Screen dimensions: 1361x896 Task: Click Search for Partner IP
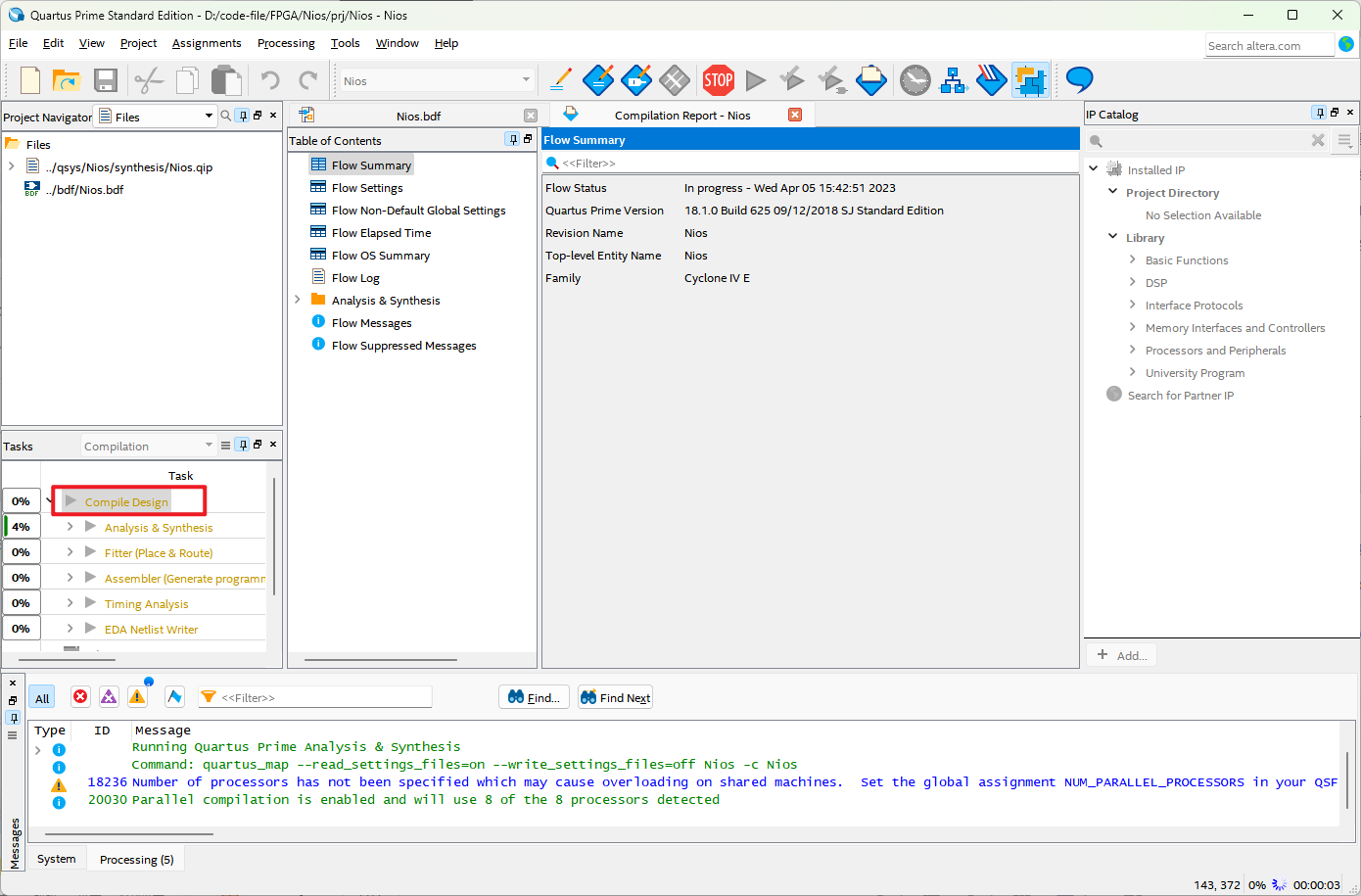[1180, 396]
